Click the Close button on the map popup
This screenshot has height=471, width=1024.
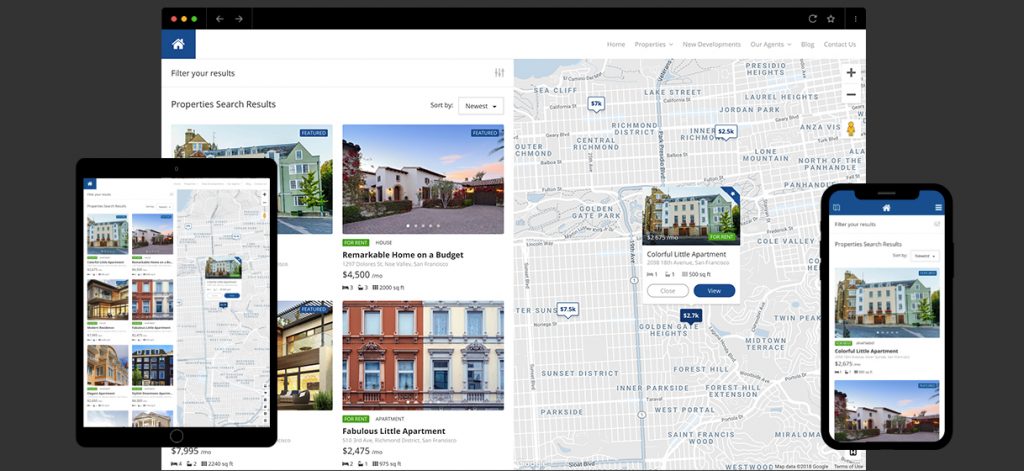point(667,291)
